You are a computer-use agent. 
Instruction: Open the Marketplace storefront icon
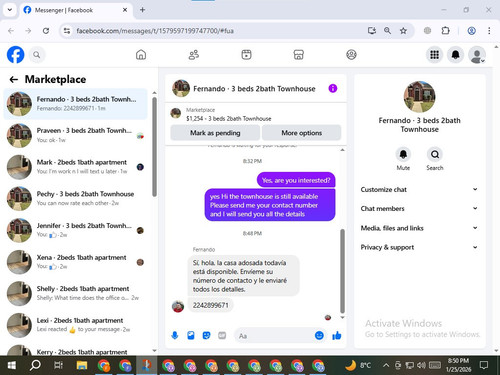point(299,55)
